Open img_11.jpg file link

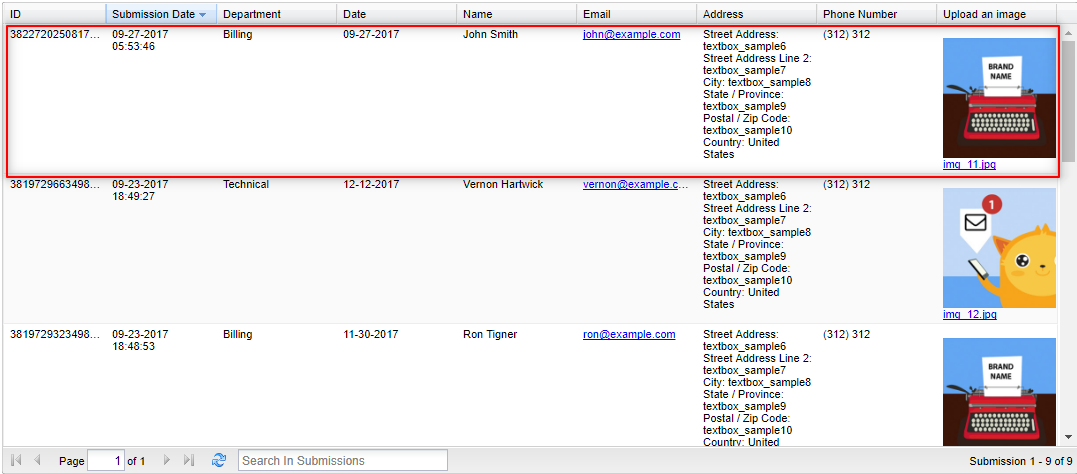coord(969,165)
